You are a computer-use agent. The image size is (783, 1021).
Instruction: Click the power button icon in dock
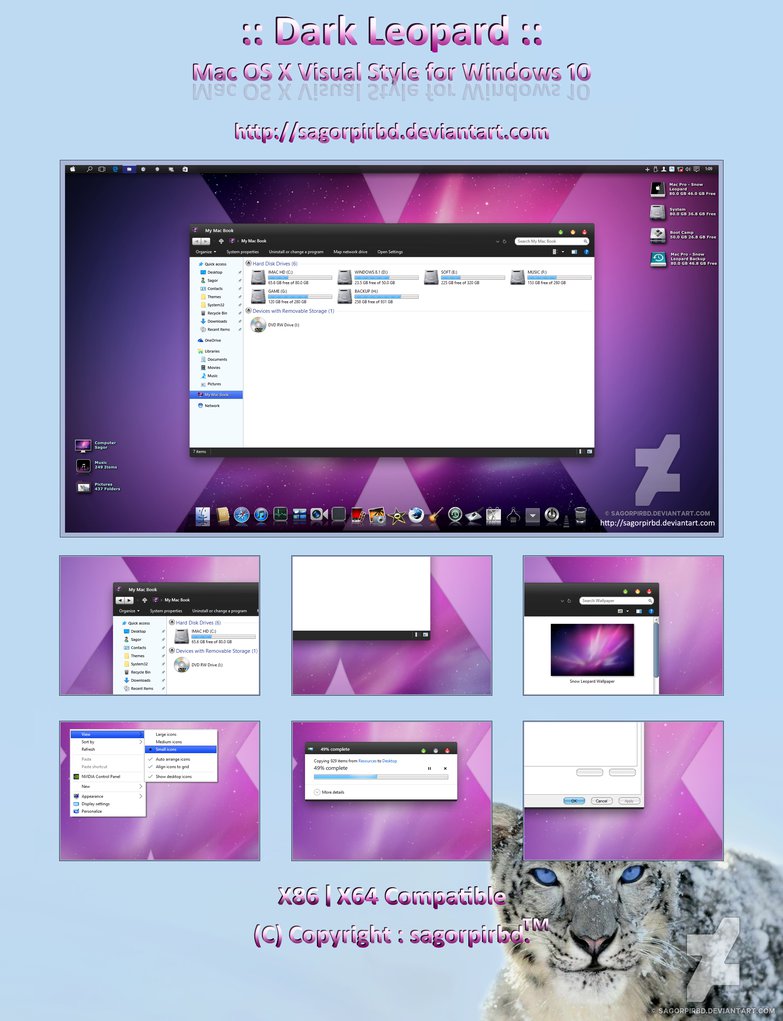point(552,516)
